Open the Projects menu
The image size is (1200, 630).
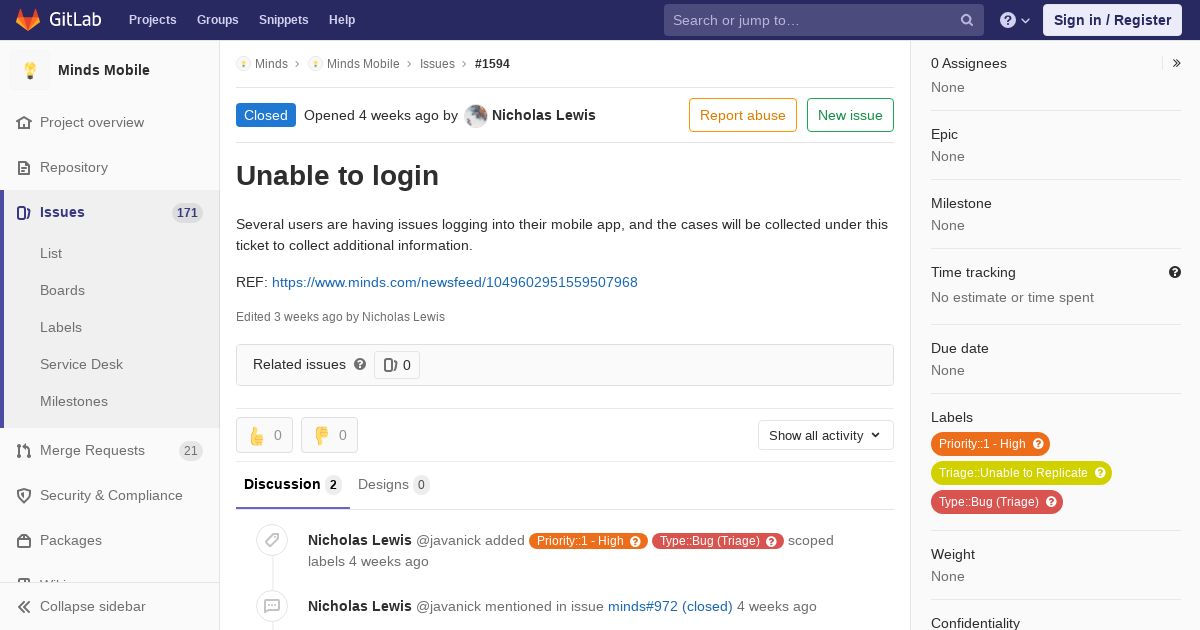152,20
